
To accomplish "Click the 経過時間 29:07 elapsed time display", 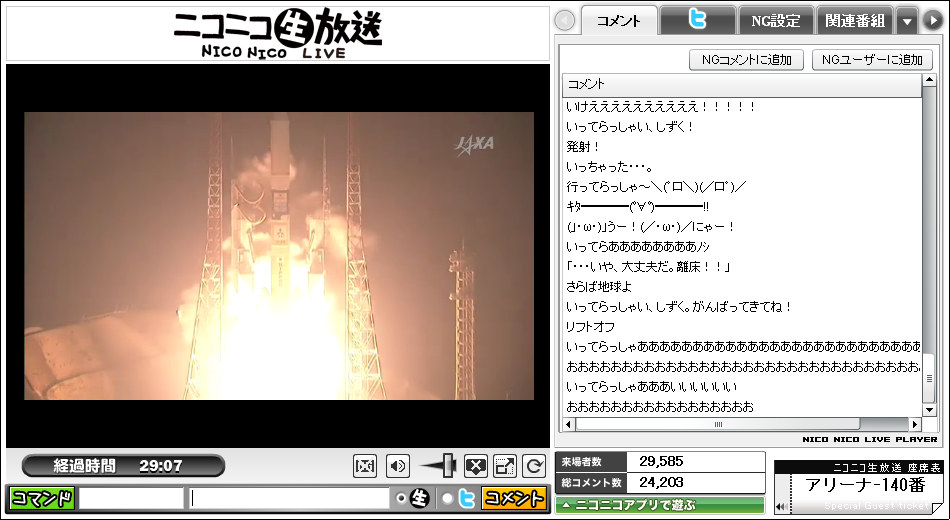I will [123, 465].
